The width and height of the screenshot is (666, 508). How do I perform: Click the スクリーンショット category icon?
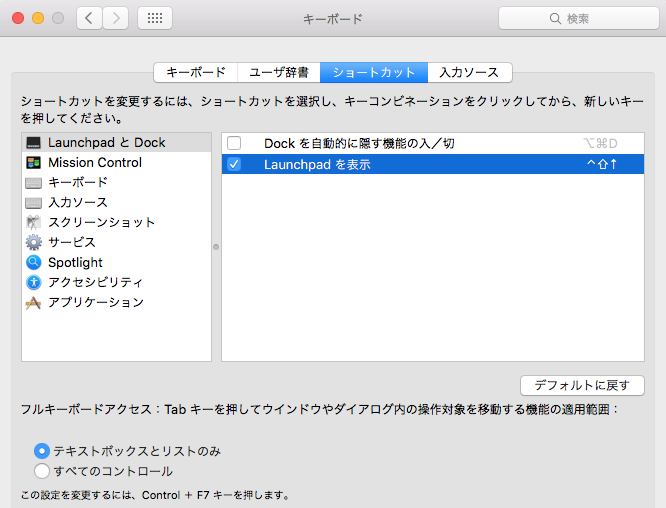tap(33, 222)
